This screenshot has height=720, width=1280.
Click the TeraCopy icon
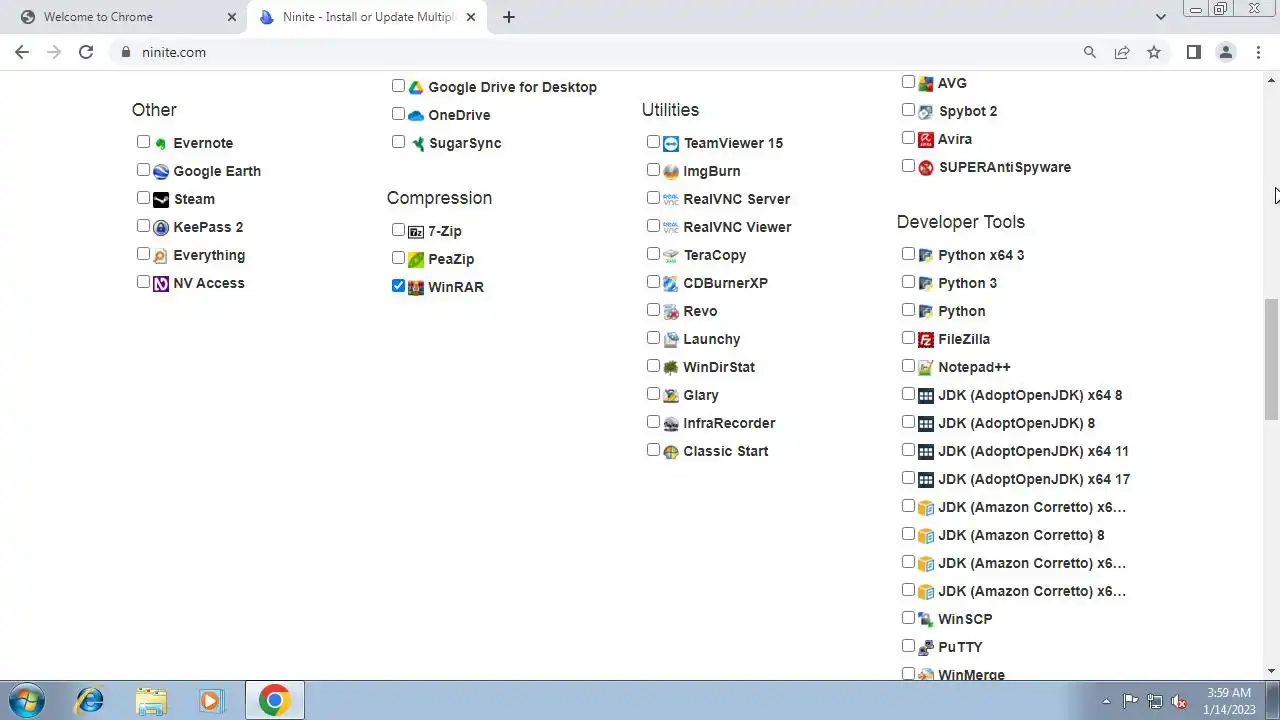click(671, 255)
